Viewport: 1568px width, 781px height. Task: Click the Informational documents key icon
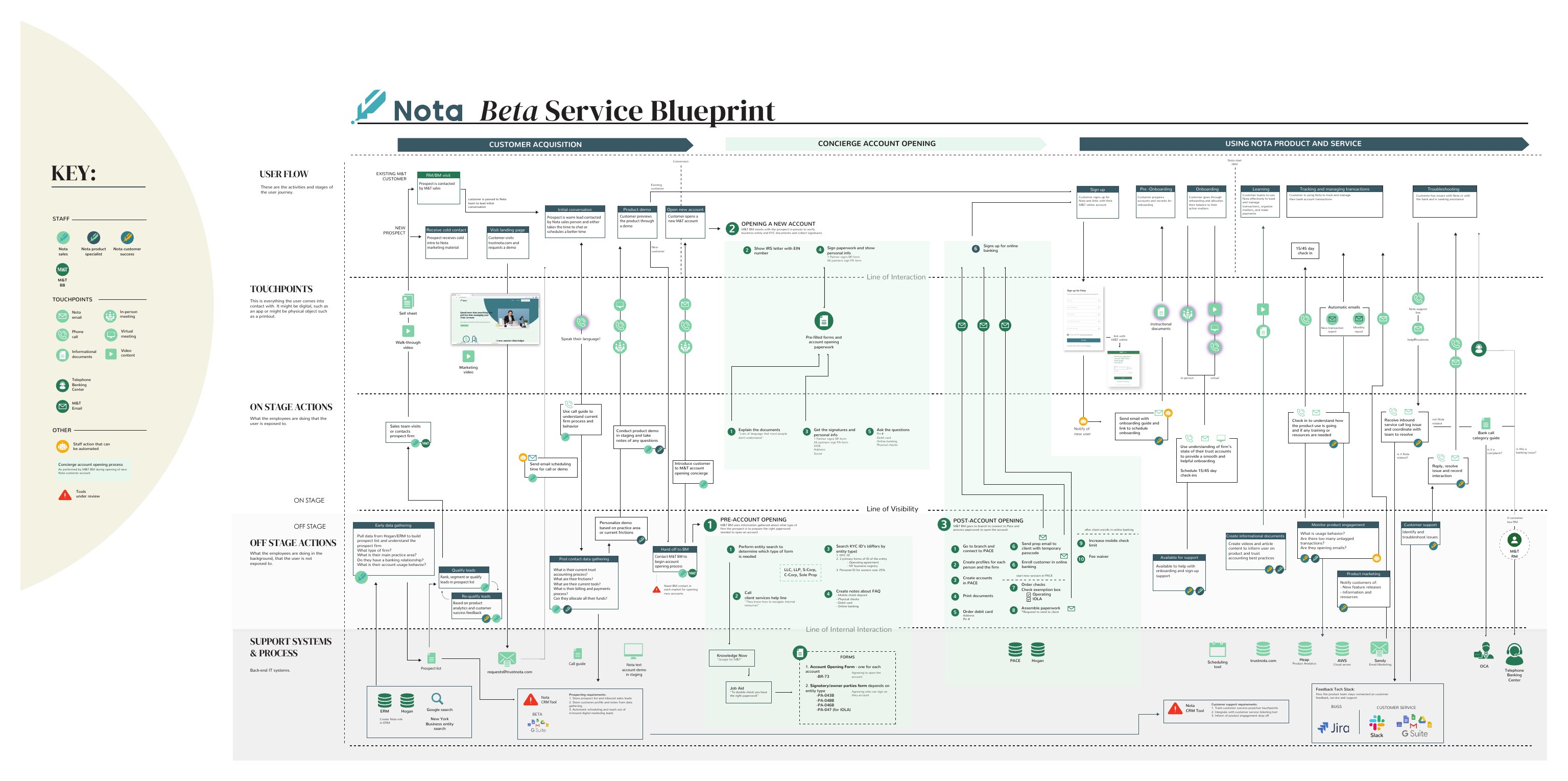(x=62, y=355)
